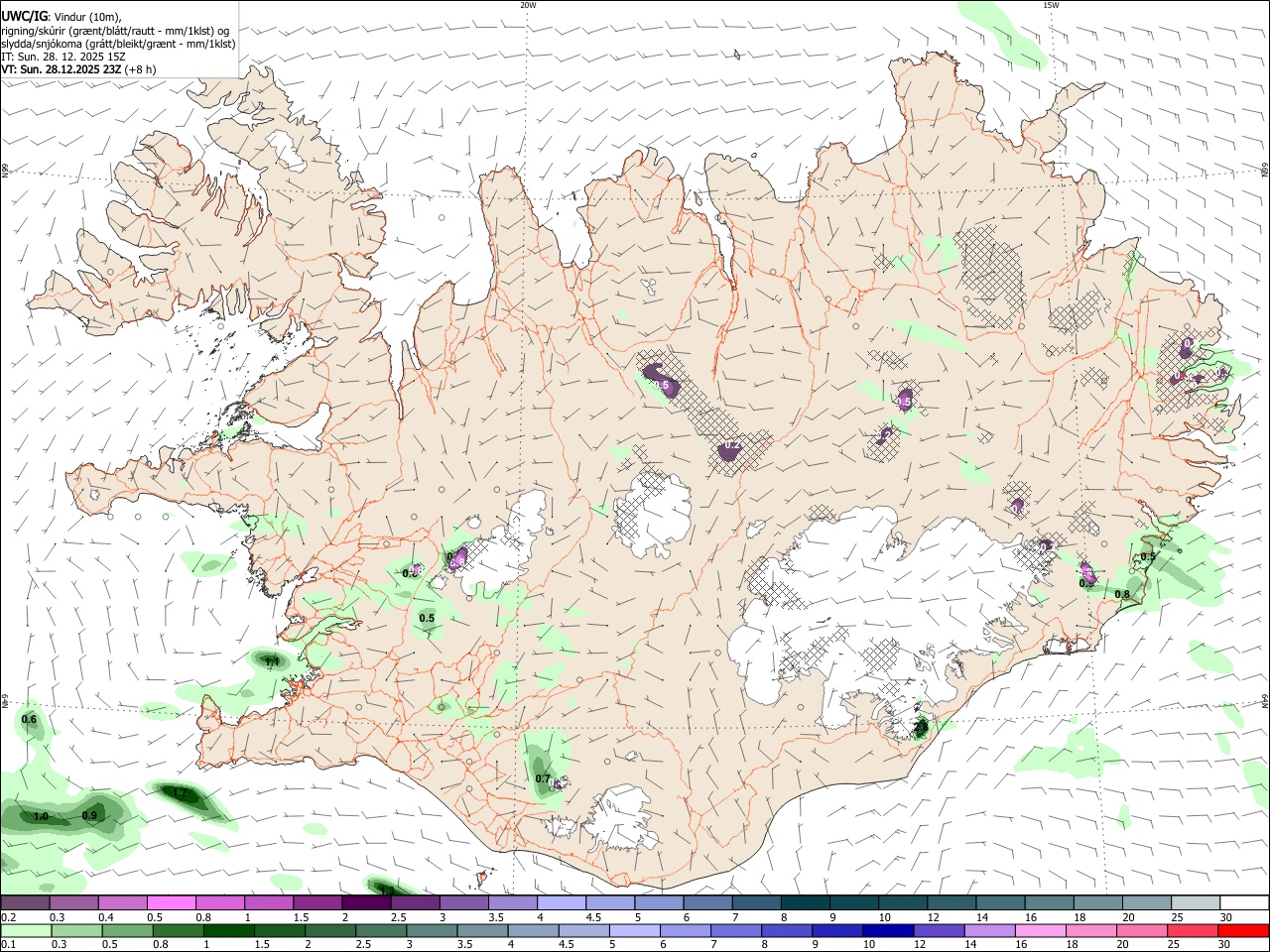
Task: Click the 0.4 label in snow legend row
Action: pyautogui.click(x=106, y=917)
